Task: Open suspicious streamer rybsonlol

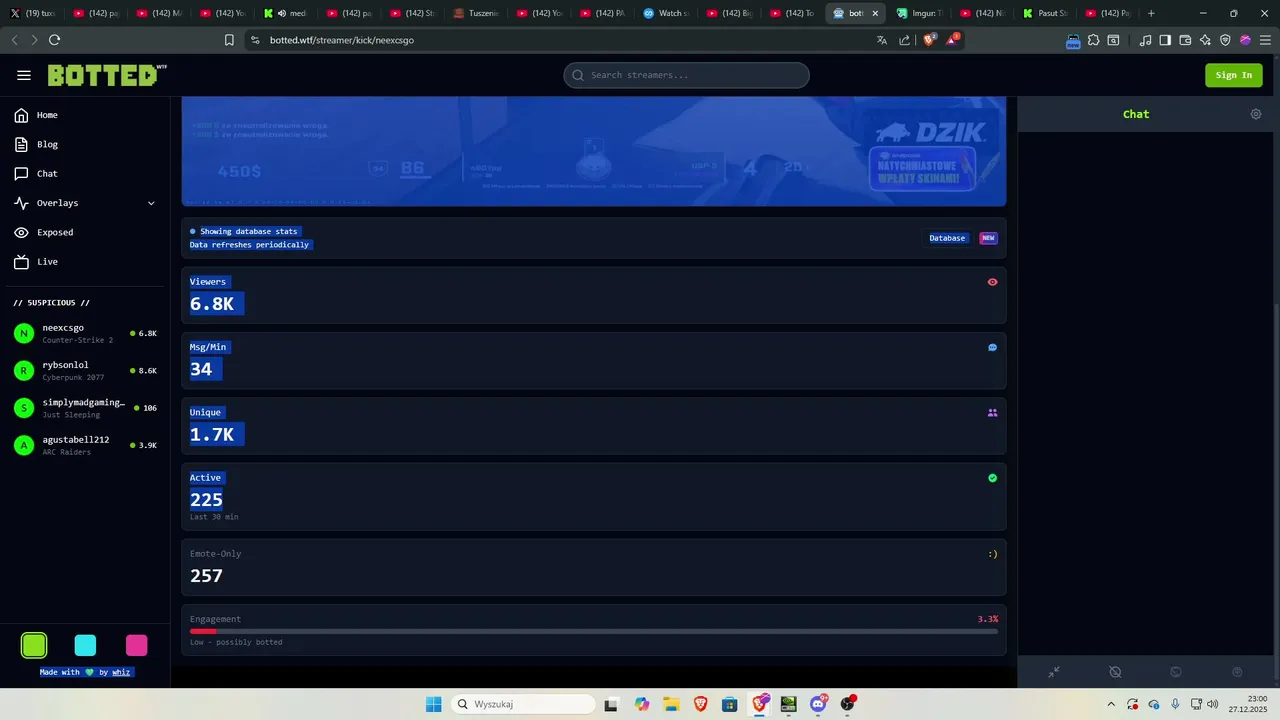Action: [x=85, y=371]
